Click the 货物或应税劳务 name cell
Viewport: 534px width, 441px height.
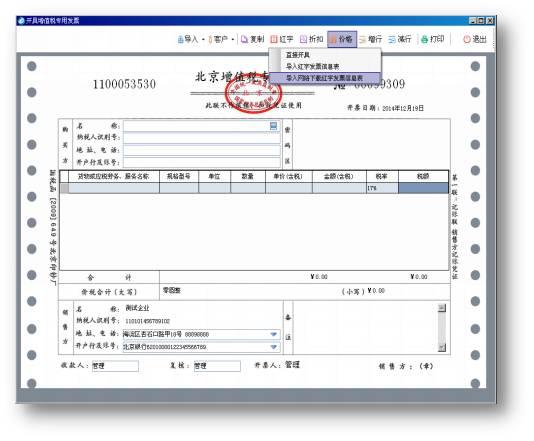(x=114, y=188)
